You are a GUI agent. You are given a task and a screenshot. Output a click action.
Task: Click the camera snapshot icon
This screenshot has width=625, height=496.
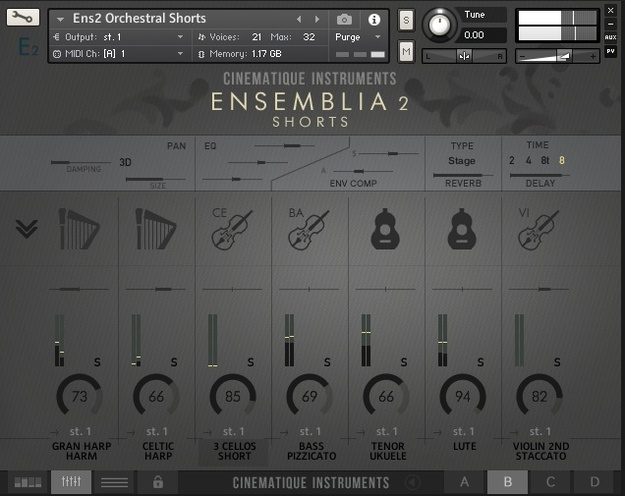pos(344,19)
